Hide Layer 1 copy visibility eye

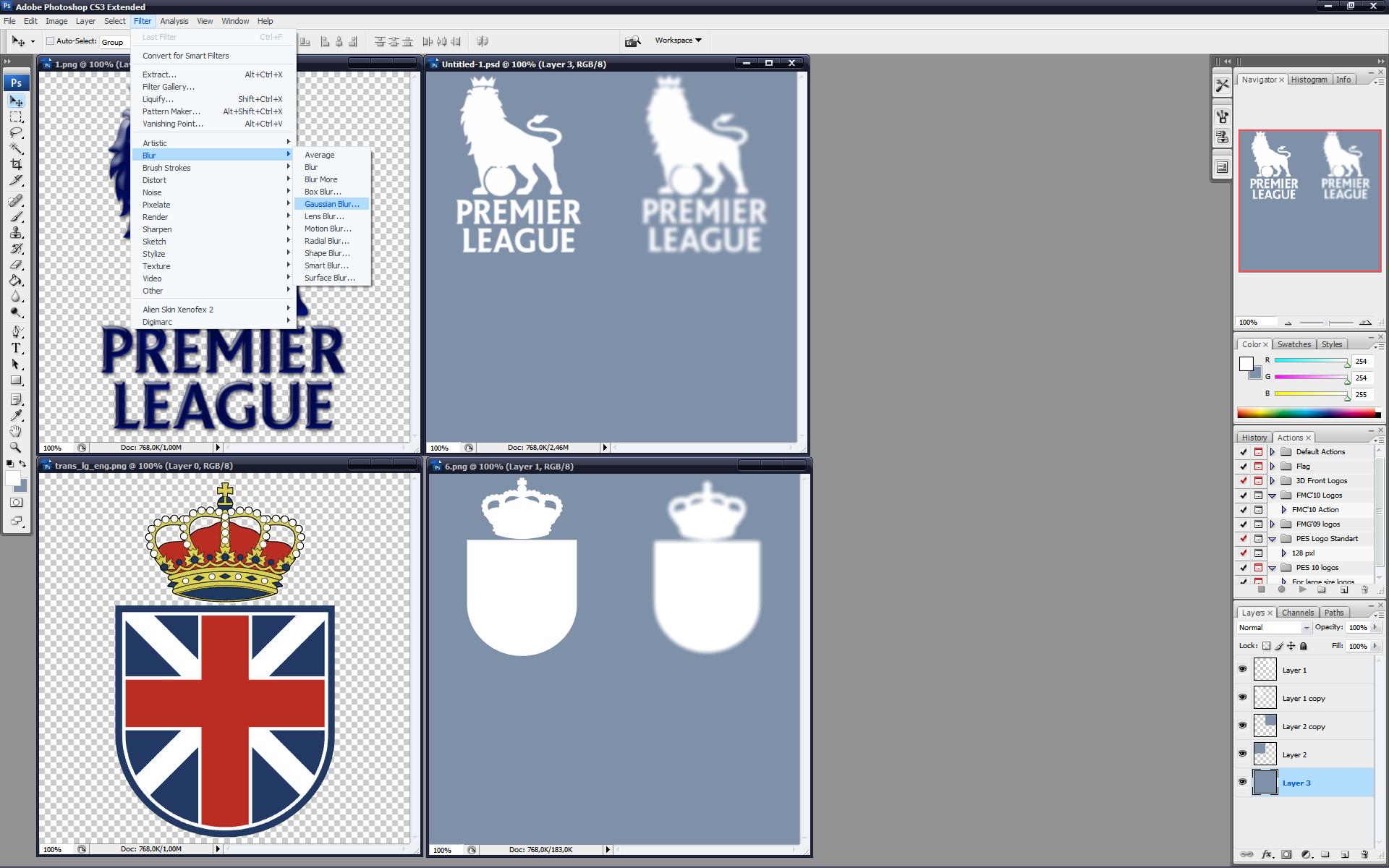pyautogui.click(x=1243, y=697)
